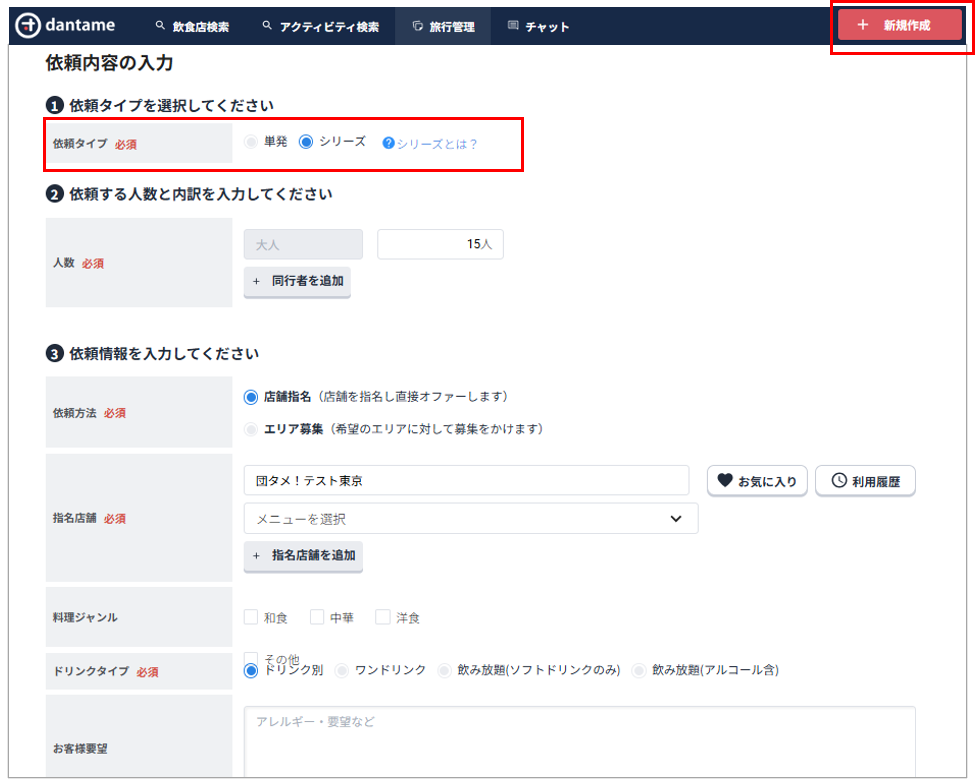This screenshot has width=977, height=783.
Task: Open the チャット page
Action: (x=539, y=27)
